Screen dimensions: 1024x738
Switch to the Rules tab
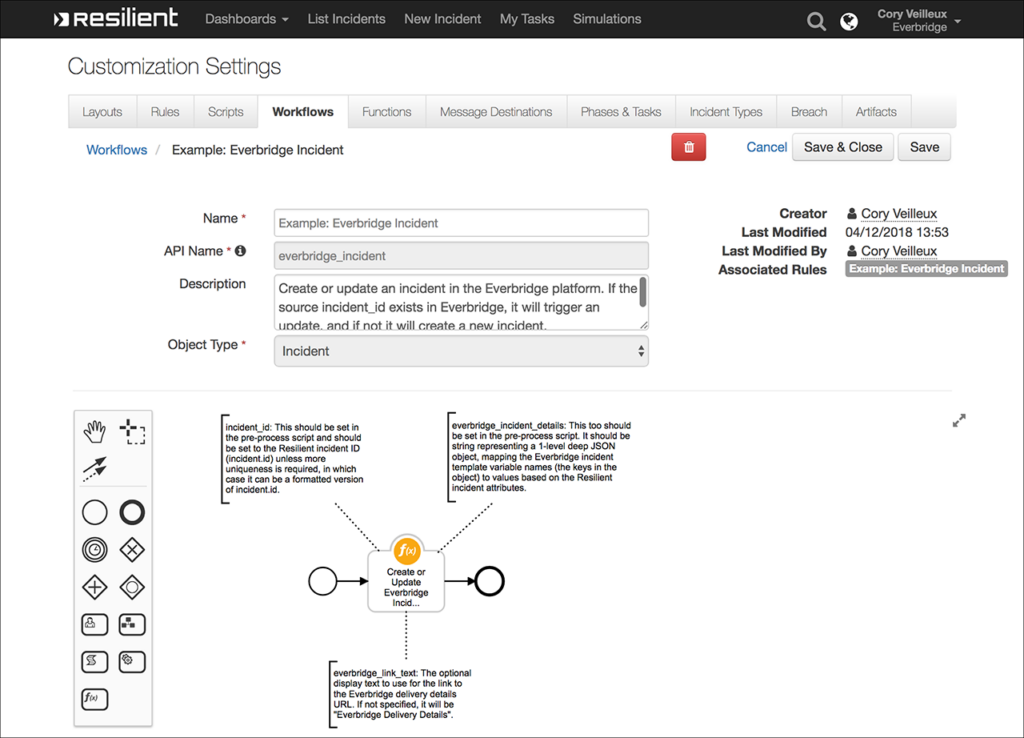[x=165, y=112]
